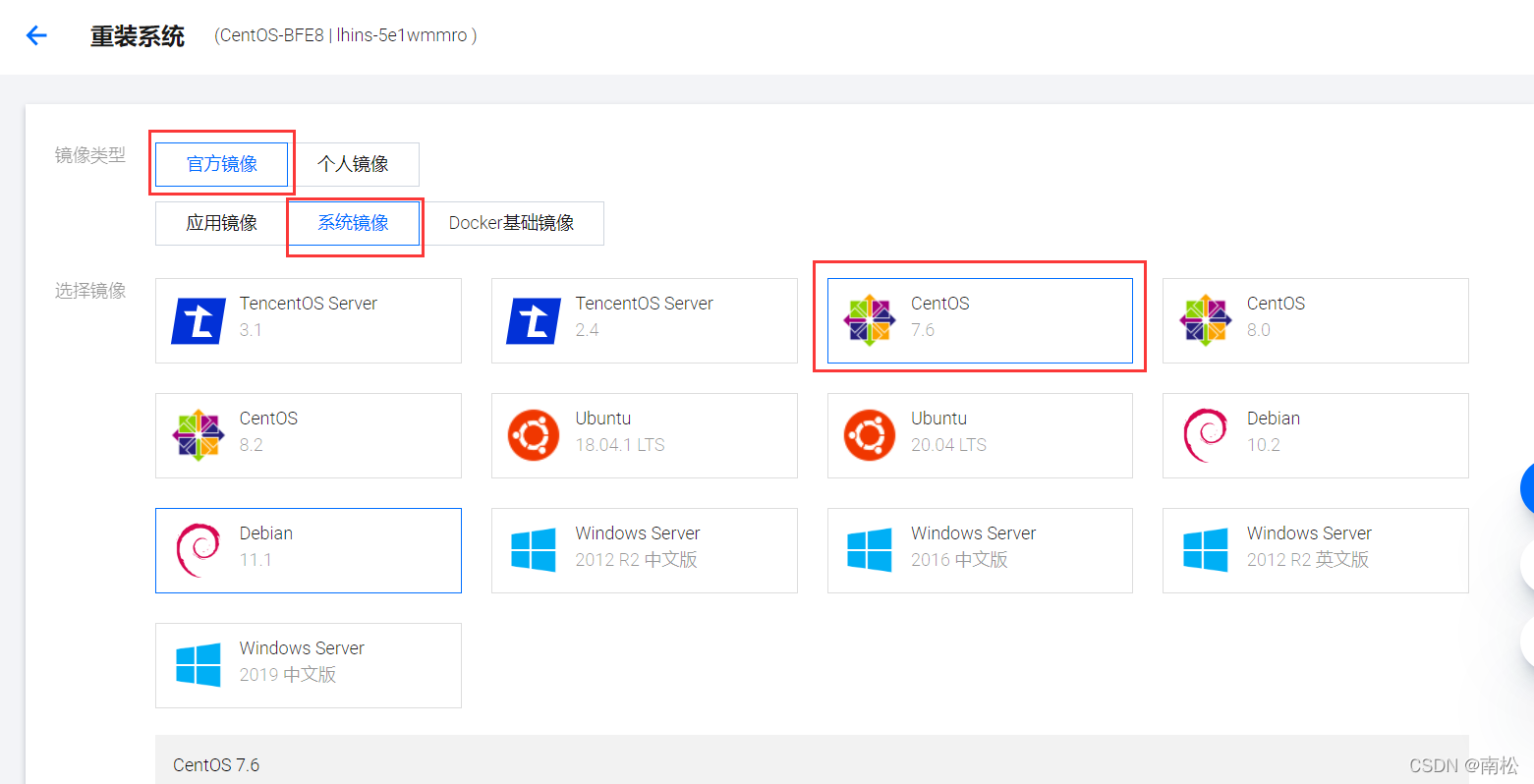Switch to Docker基础镜像 tab
Image resolution: width=1534 pixels, height=784 pixels.
coord(512,223)
